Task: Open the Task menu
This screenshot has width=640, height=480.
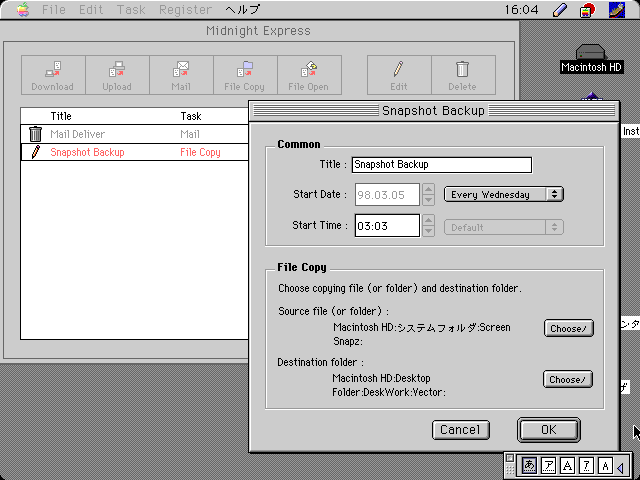Action: point(131,9)
